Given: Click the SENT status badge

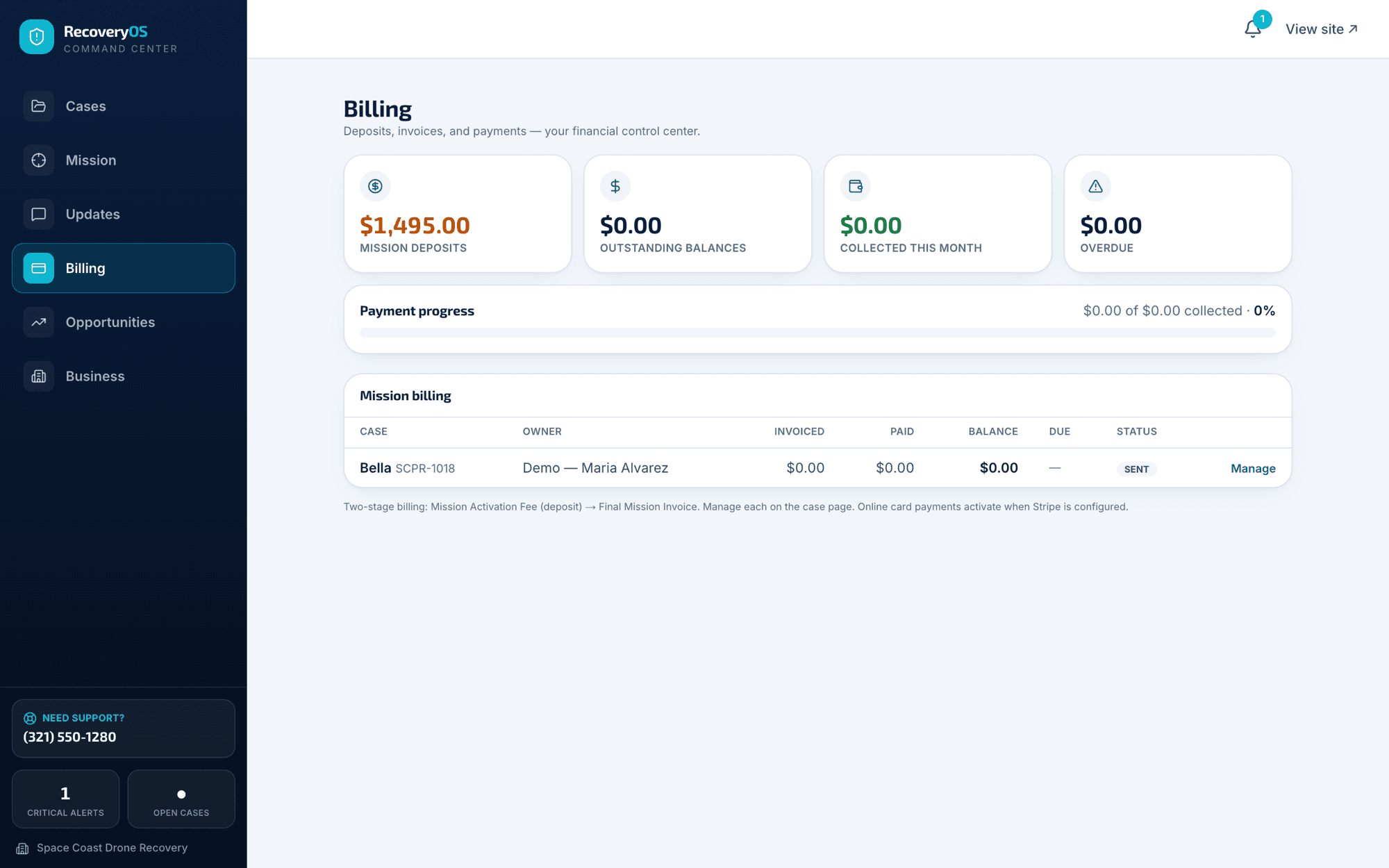Looking at the screenshot, I should [x=1136, y=469].
